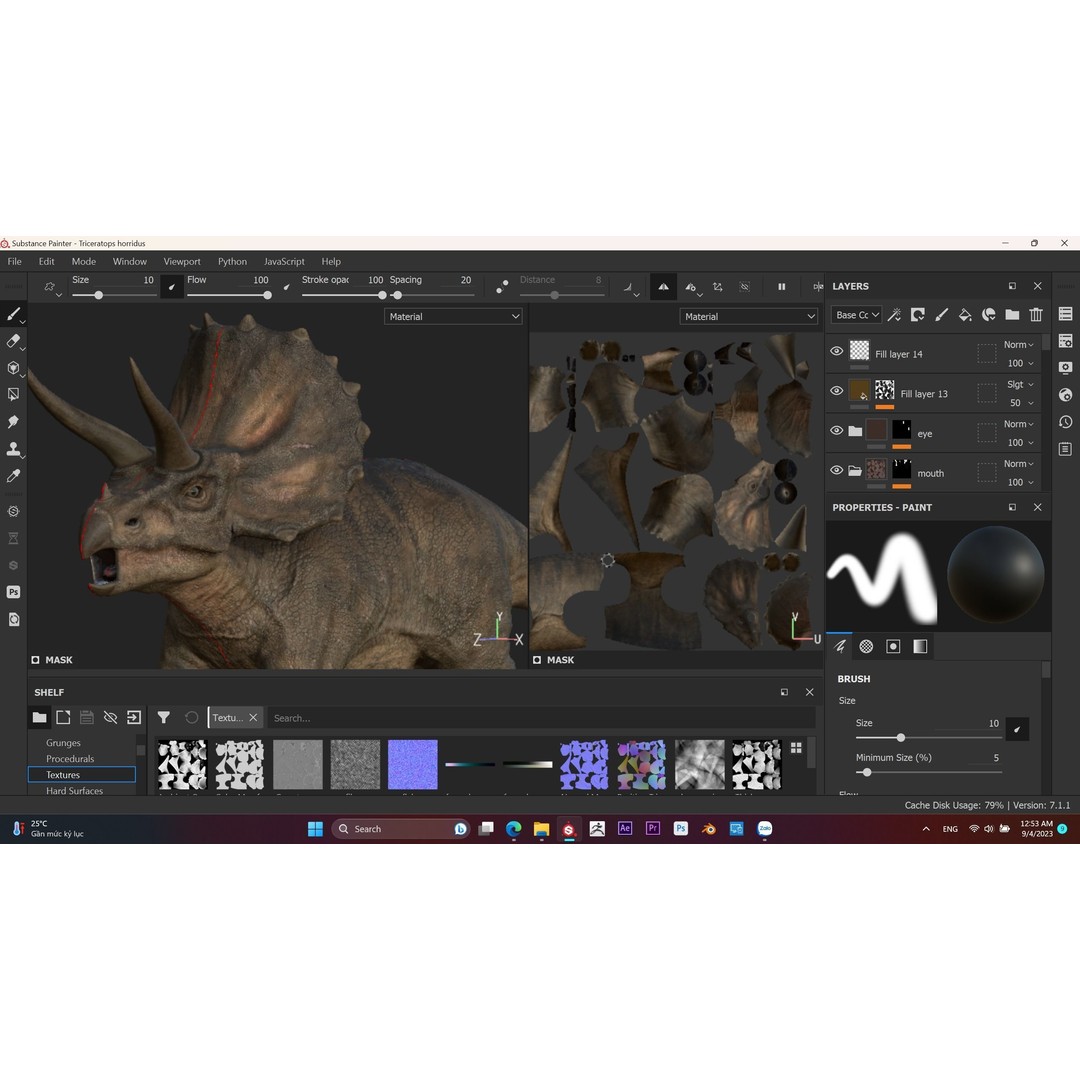Select the Eraser tool
1080x1080 pixels.
(x=13, y=341)
